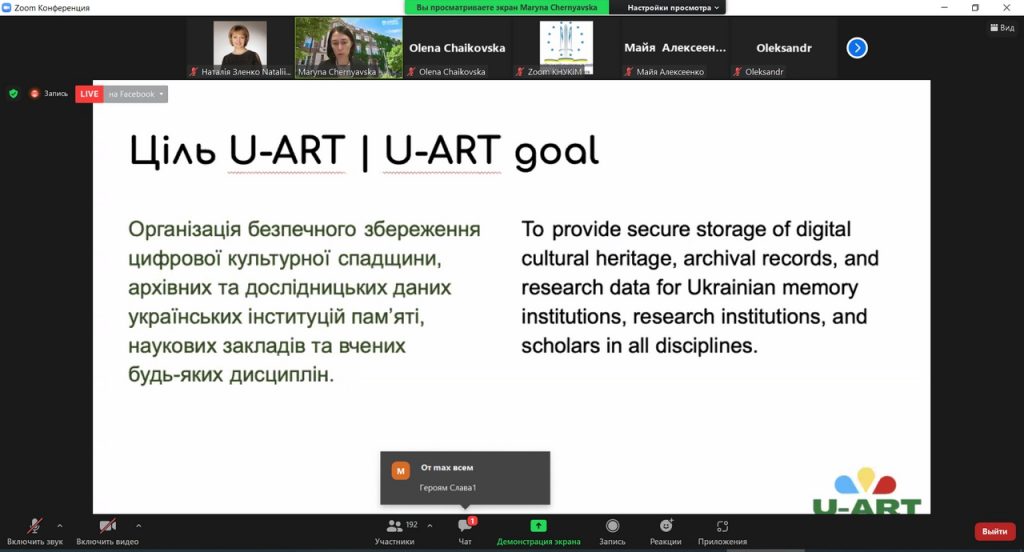Screen dimensions: 1024x552
Task: Select Zoom КНУКіМ participant tile
Action: click(566, 48)
